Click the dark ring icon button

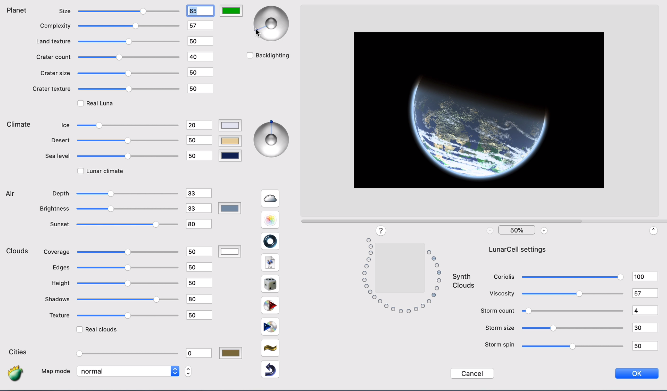(270, 241)
